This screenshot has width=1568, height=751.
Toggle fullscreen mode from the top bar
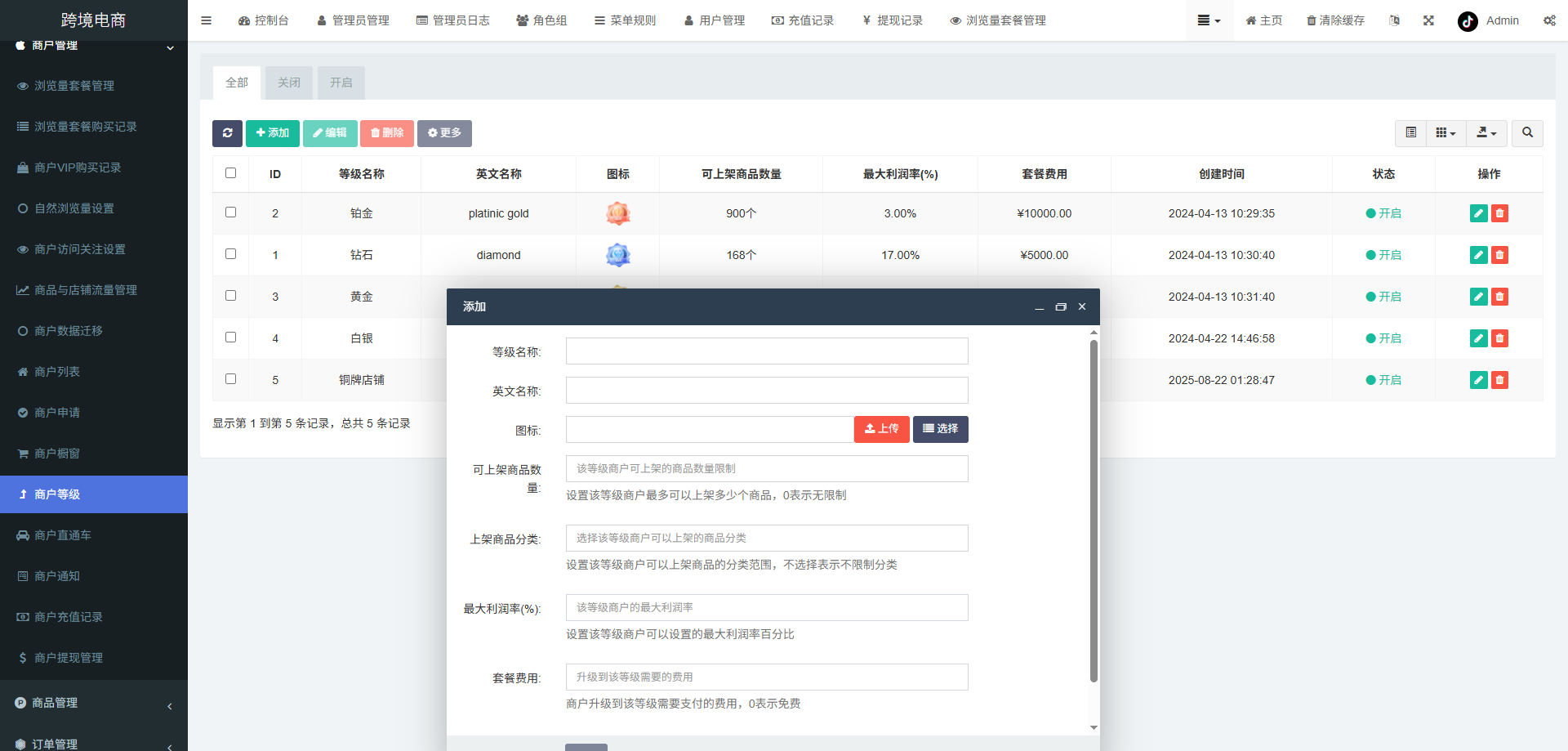coord(1428,20)
